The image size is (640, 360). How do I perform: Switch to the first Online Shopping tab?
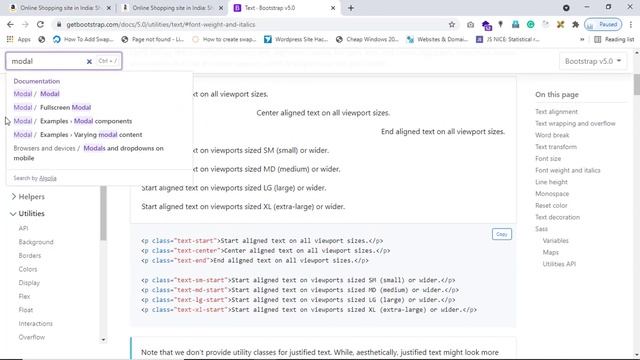[60, 8]
